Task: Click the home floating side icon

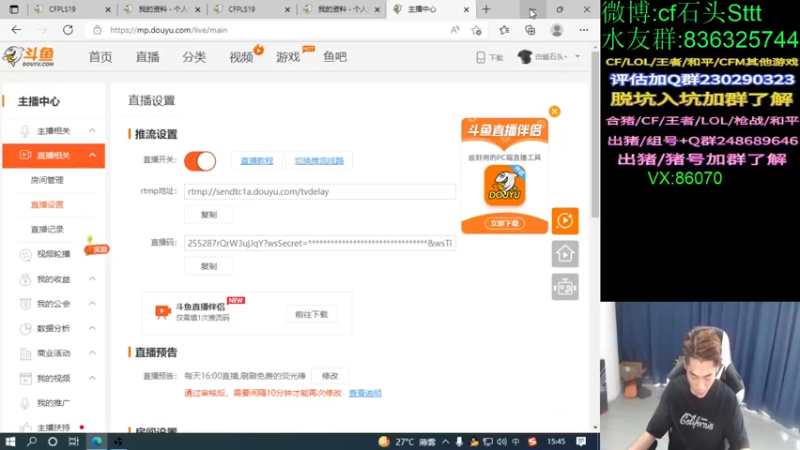Action: tap(565, 254)
